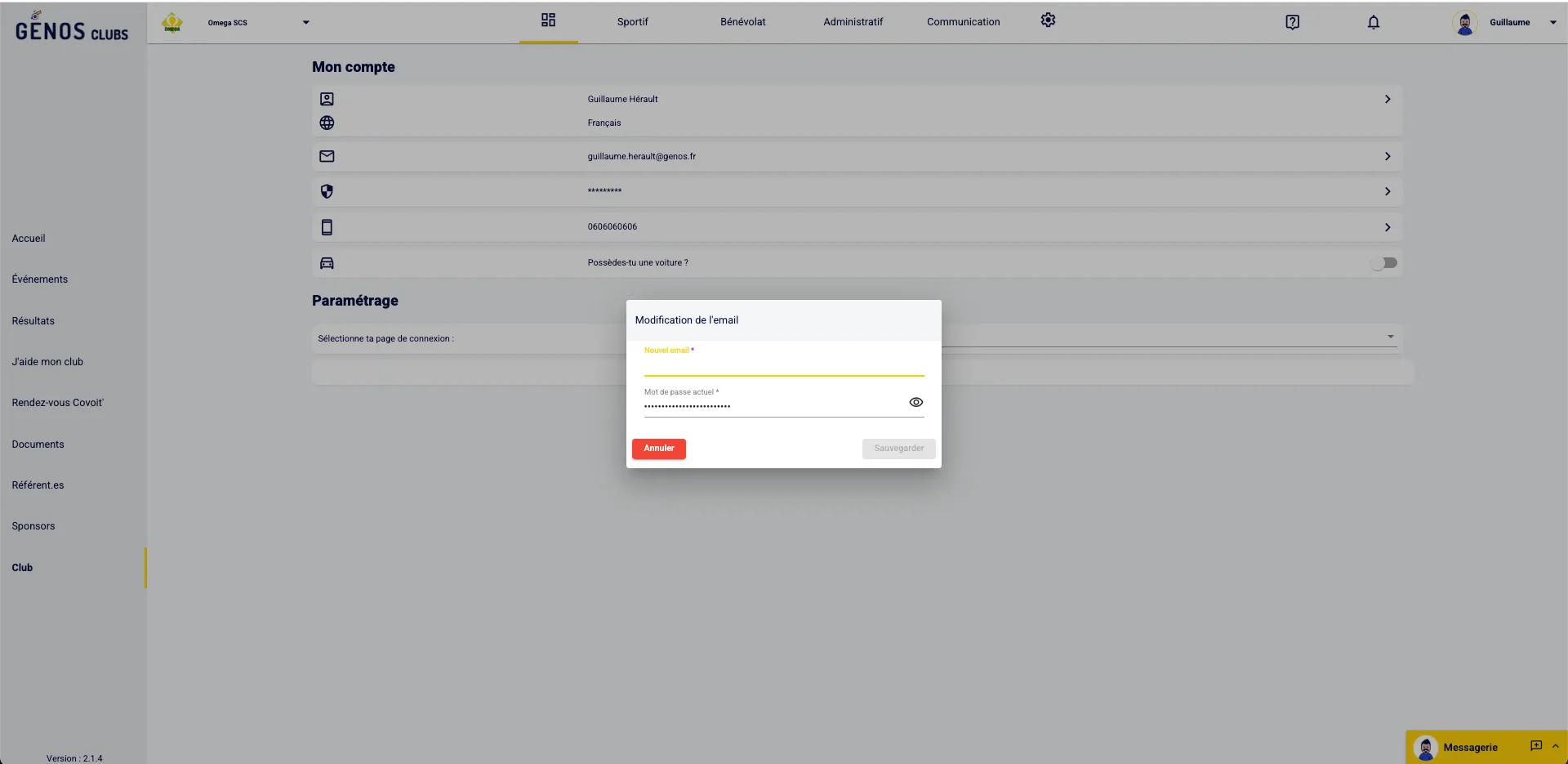1568x764 pixels.
Task: Expand the Messagerie chat panel chevron
Action: coord(1555,746)
